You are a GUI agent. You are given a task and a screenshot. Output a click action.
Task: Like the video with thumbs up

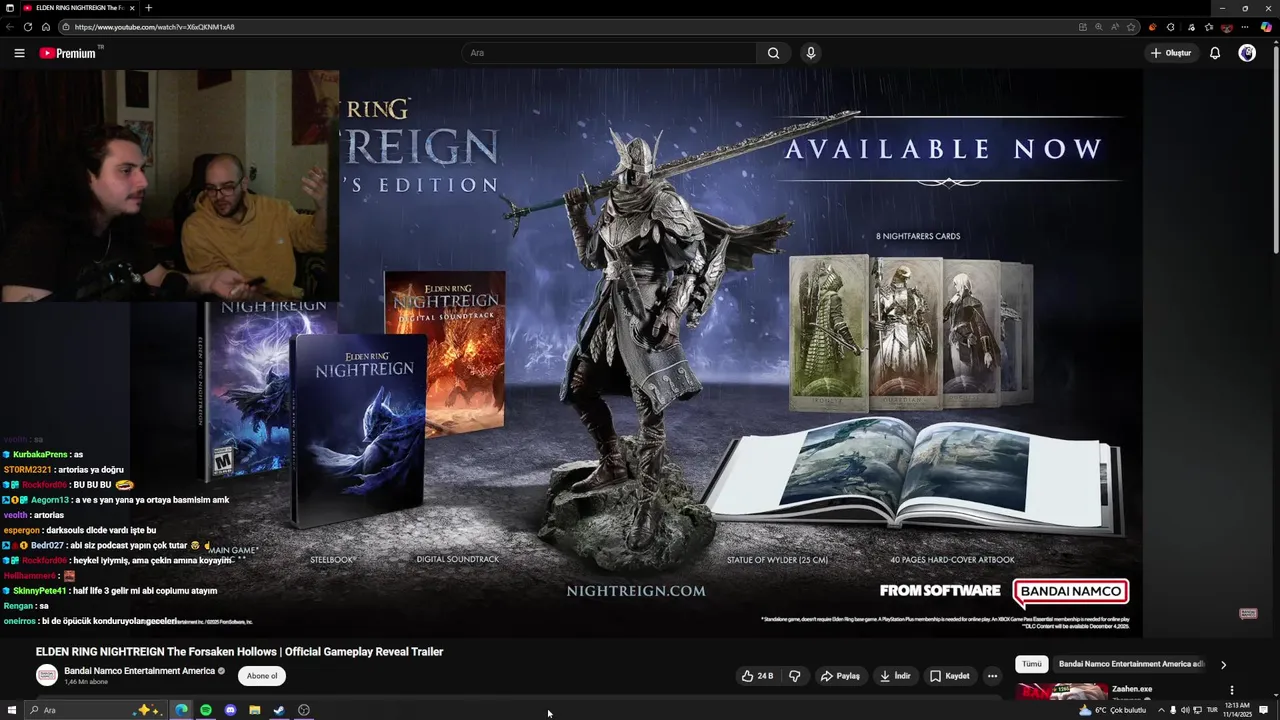coord(757,676)
